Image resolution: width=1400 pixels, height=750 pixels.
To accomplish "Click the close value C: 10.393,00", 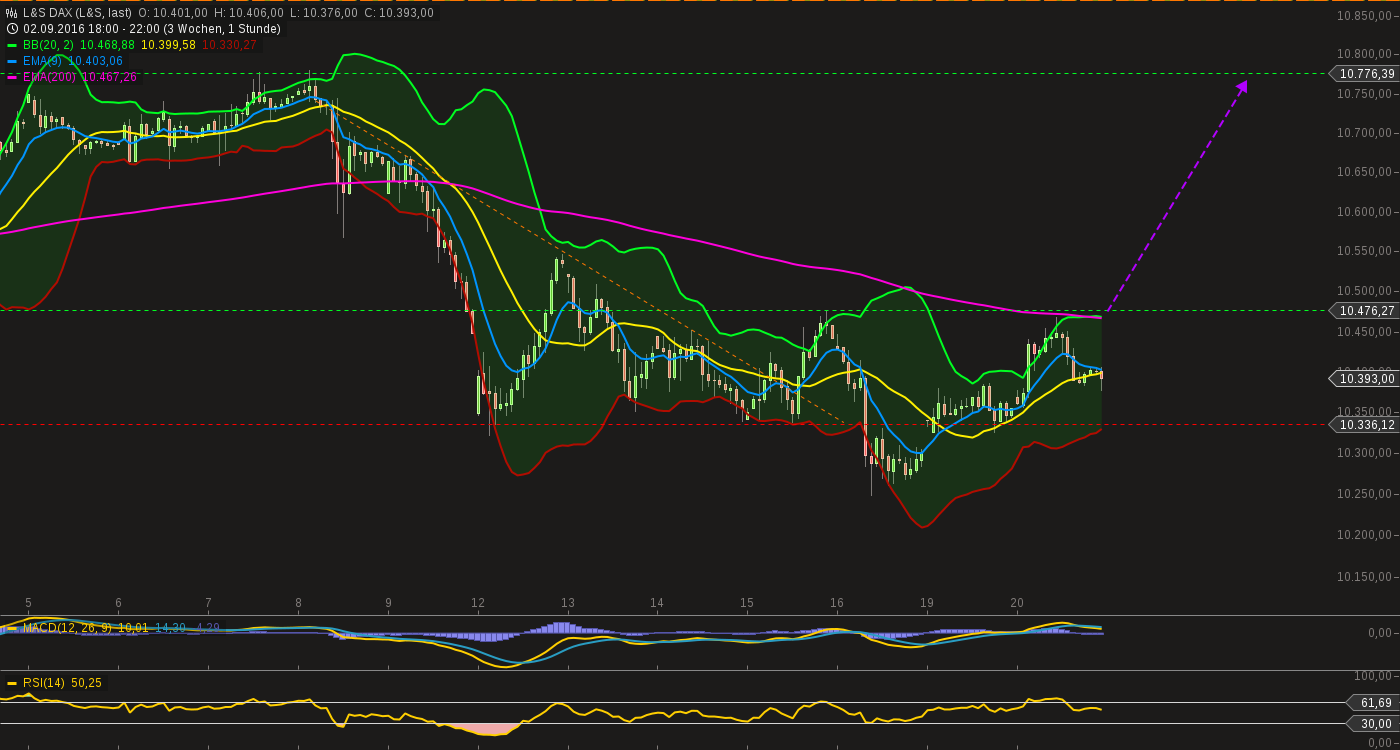I will pos(399,13).
